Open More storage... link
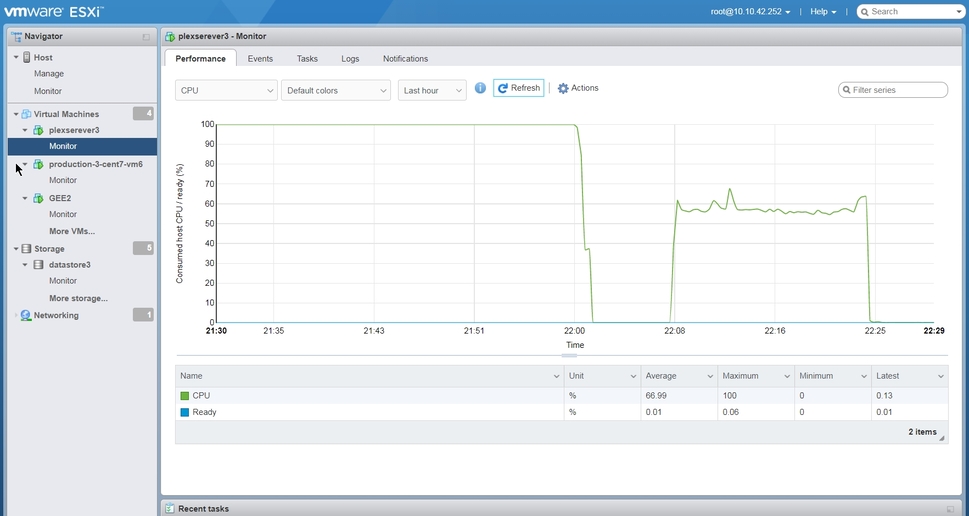Image resolution: width=969 pixels, height=516 pixels. click(x=78, y=298)
